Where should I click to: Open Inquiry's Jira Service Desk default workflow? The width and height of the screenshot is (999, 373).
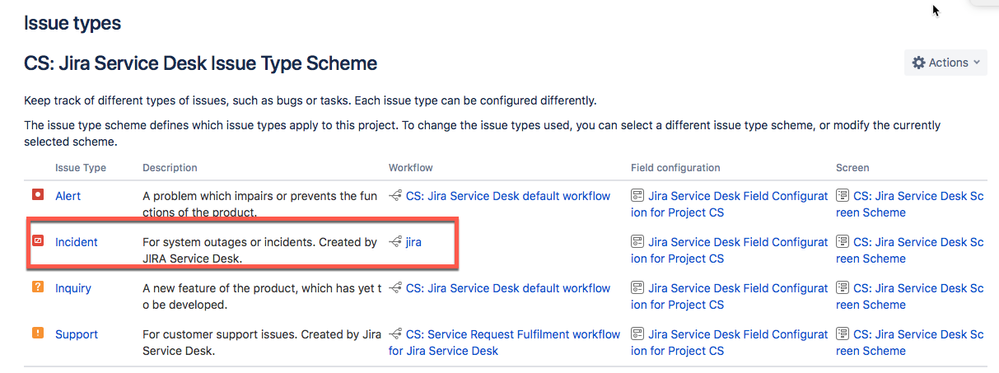508,288
